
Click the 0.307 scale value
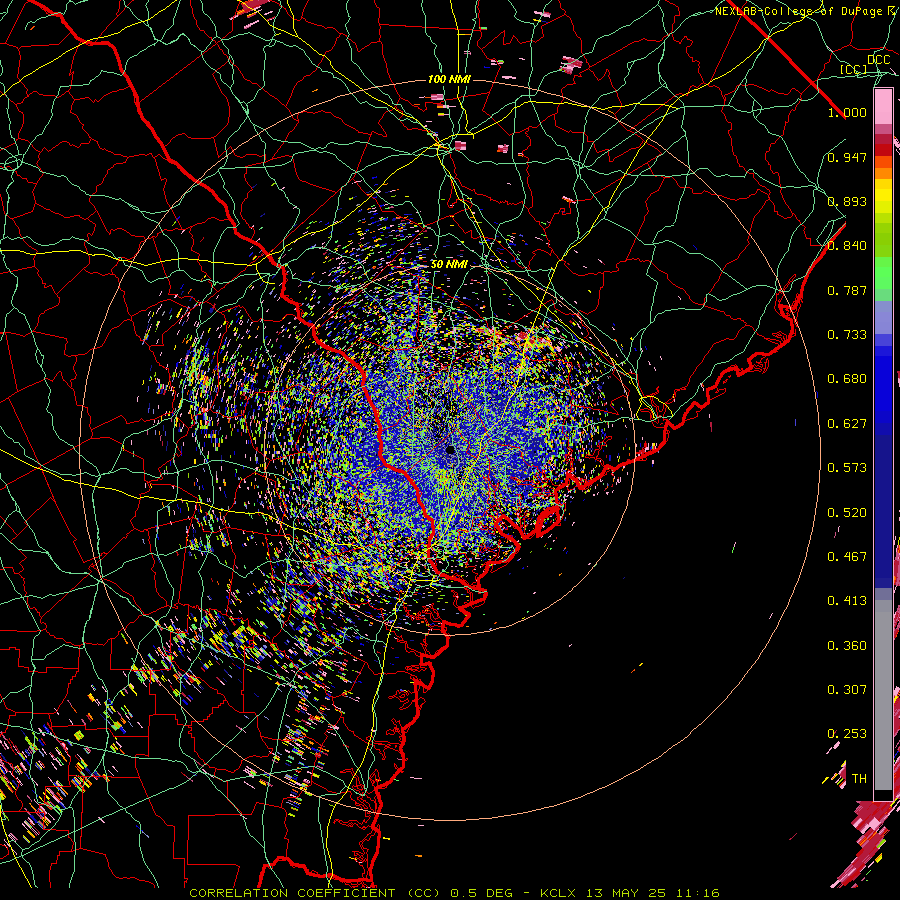point(847,690)
